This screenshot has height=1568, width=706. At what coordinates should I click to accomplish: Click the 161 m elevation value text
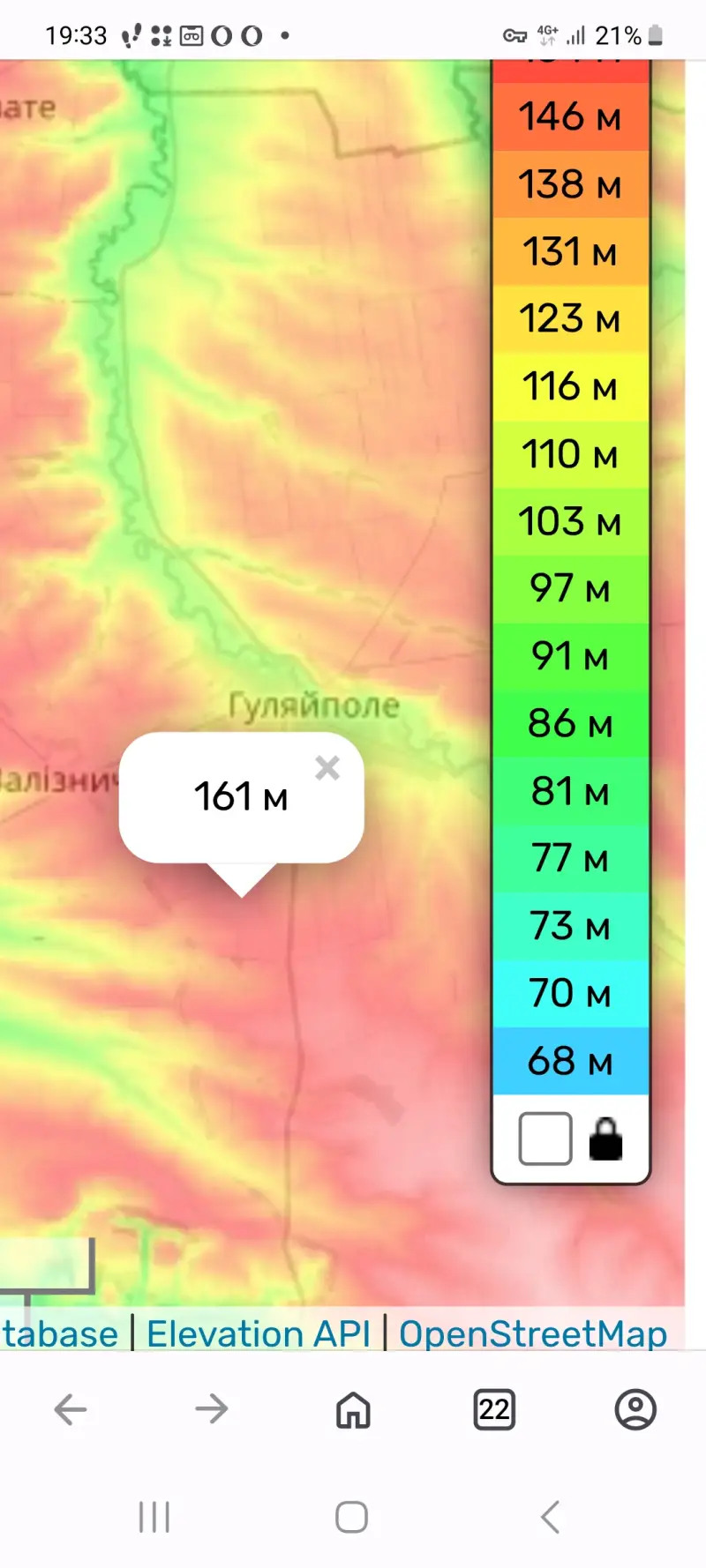pyautogui.click(x=241, y=797)
